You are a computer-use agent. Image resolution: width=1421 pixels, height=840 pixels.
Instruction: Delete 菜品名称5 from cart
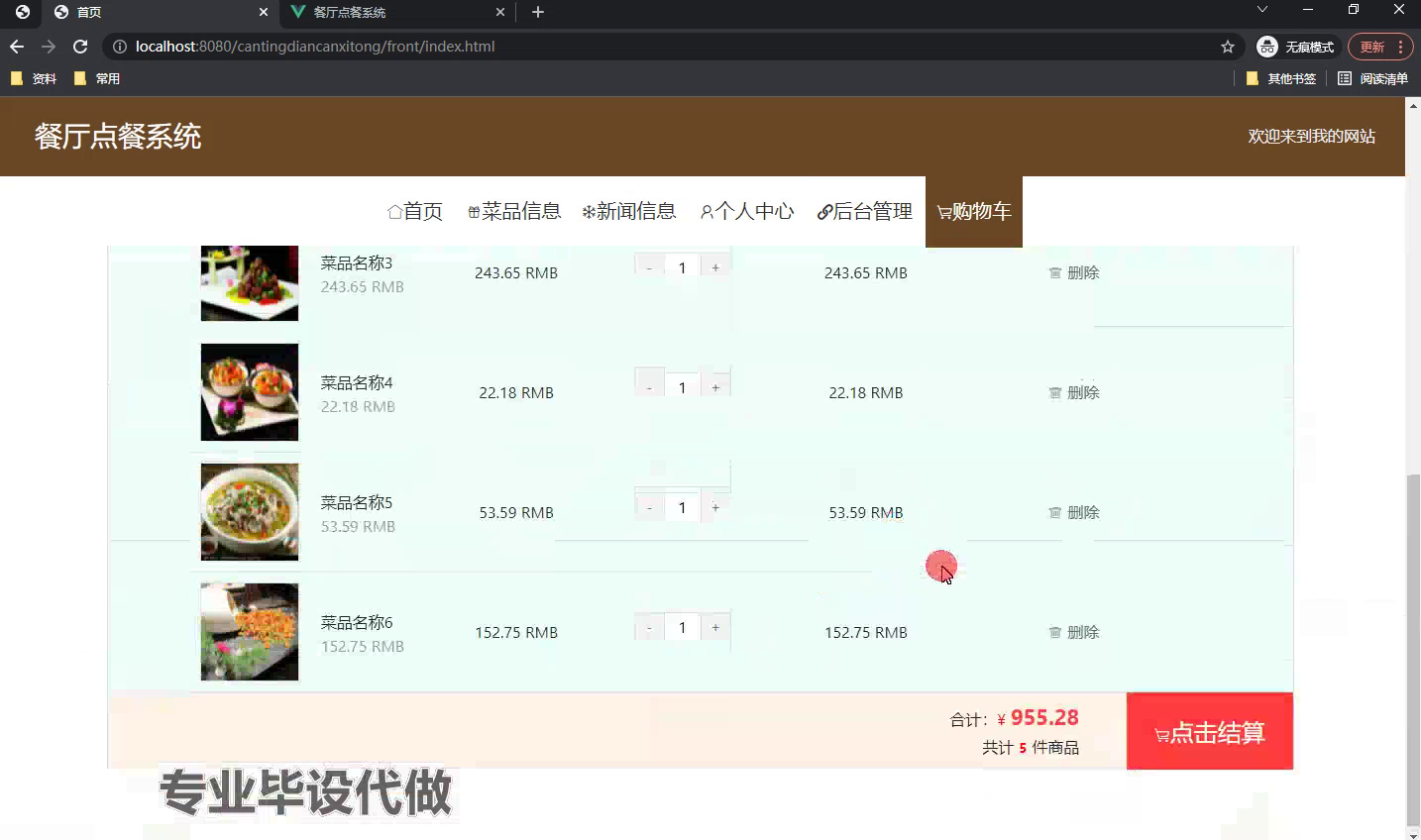coord(1074,512)
